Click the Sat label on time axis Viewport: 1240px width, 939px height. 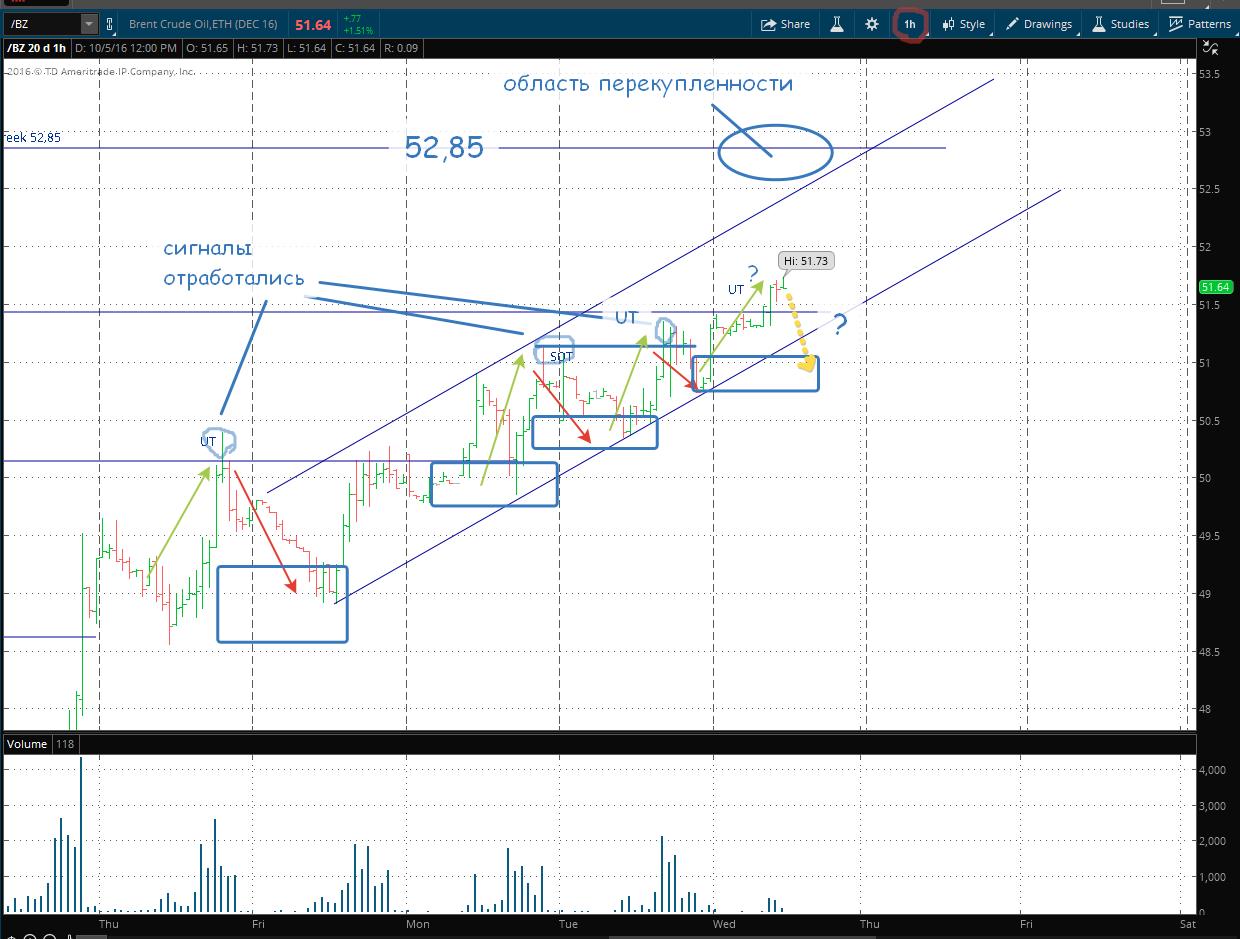(1187, 924)
